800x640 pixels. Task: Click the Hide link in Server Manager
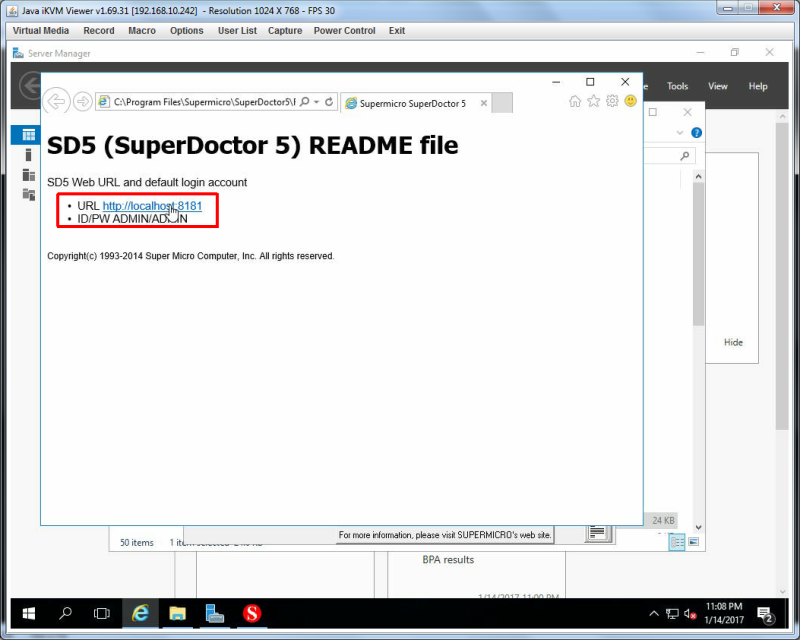point(733,342)
